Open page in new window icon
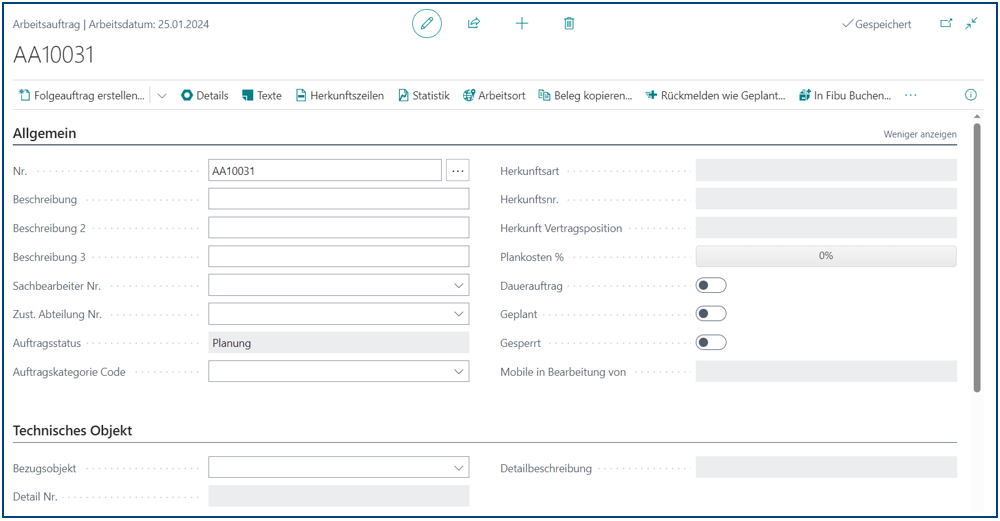This screenshot has height=521, width=1000. 946,24
